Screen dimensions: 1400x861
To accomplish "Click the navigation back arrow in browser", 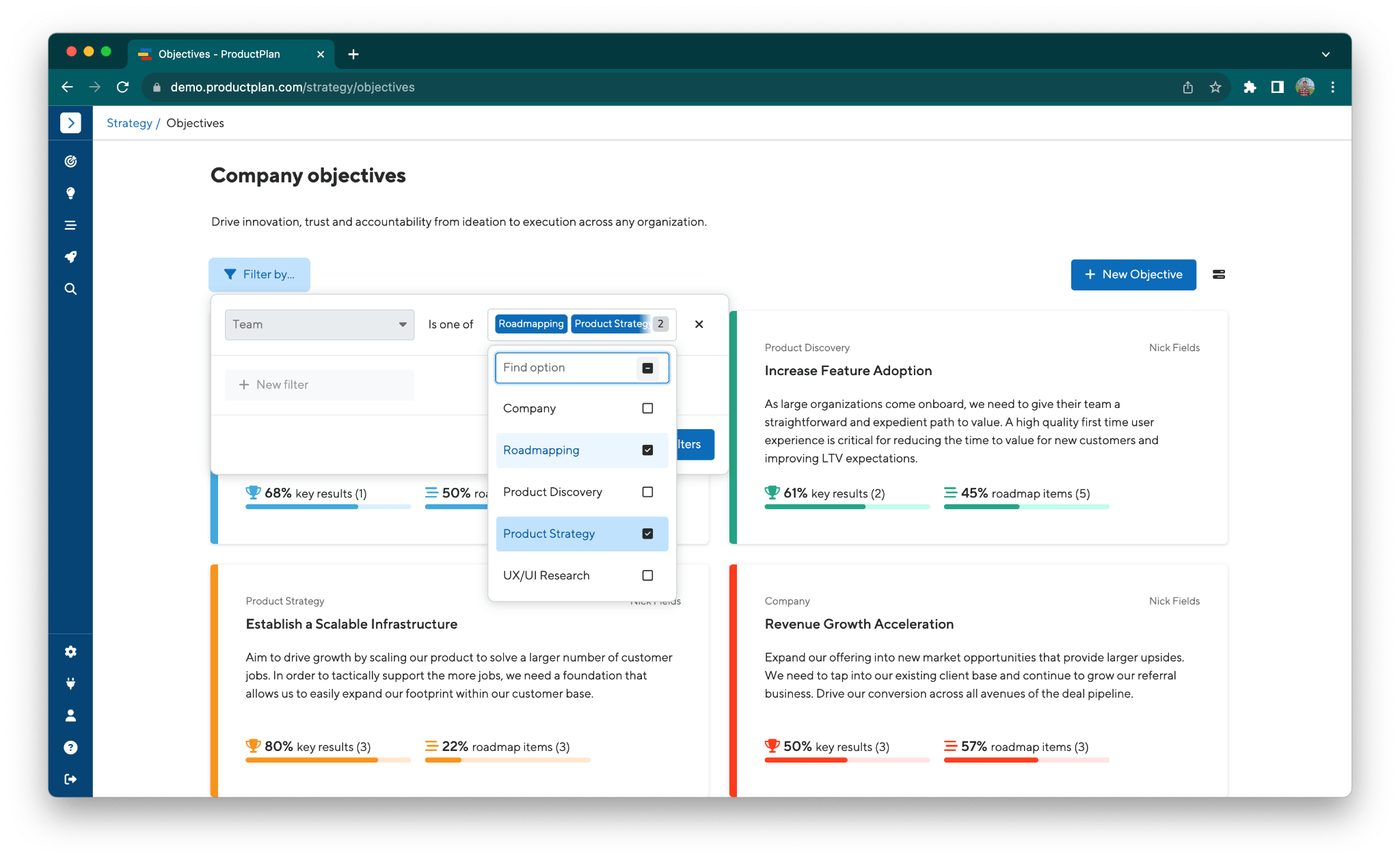I will click(x=65, y=87).
